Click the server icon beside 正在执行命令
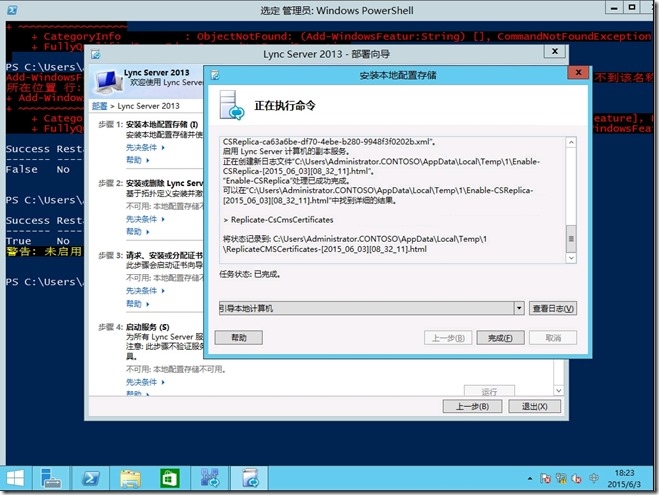Screen dimensions: 659x495 tap(232, 105)
